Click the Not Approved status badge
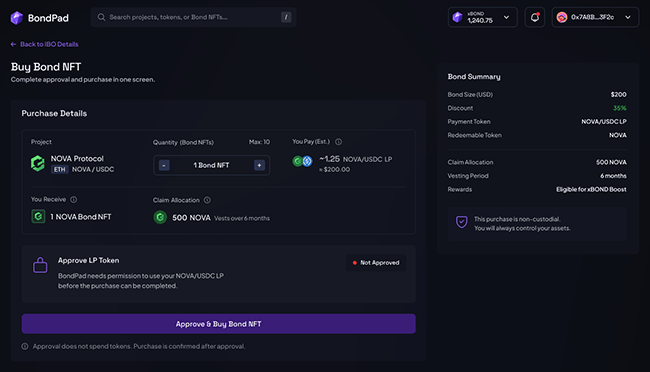The height and width of the screenshot is (372, 650). 376,263
